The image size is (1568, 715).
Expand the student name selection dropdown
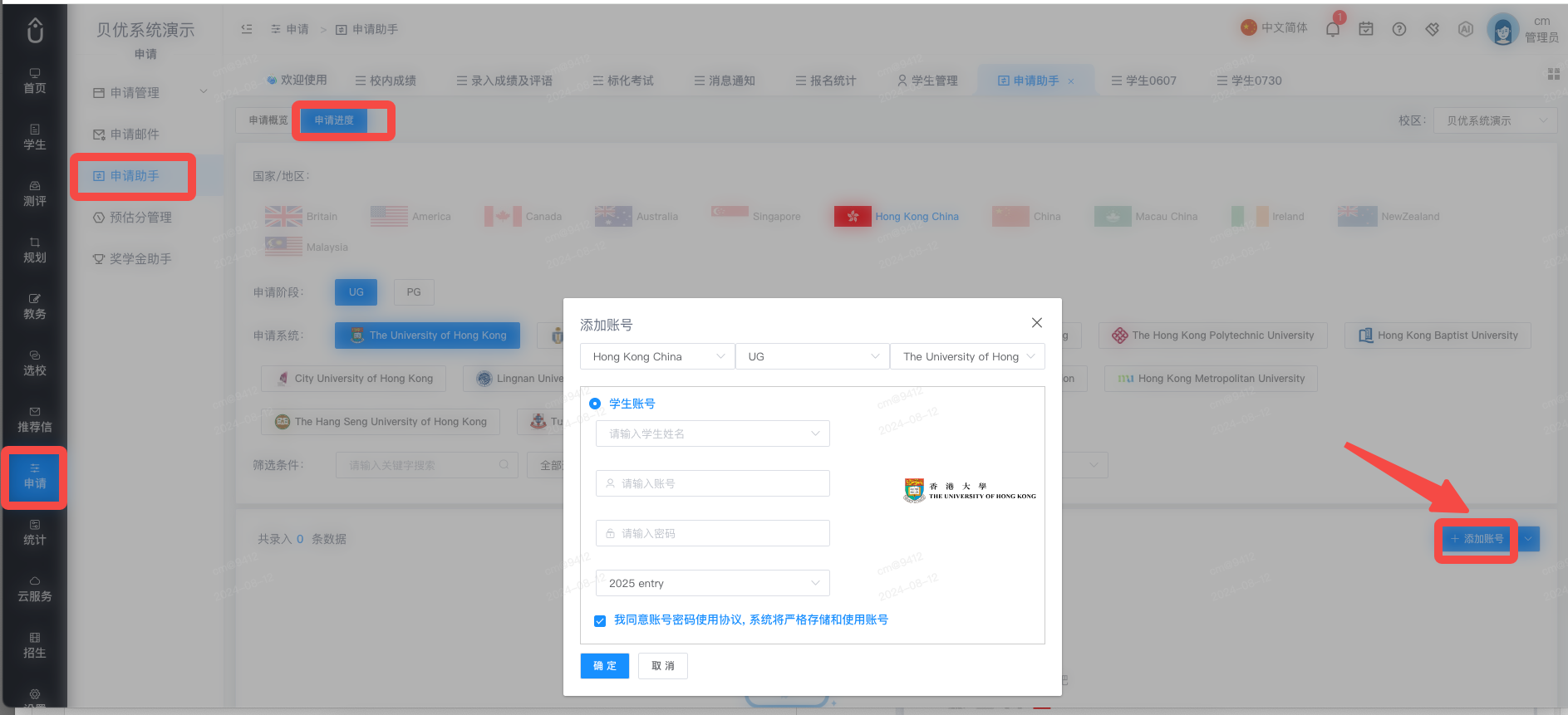pyautogui.click(x=713, y=433)
